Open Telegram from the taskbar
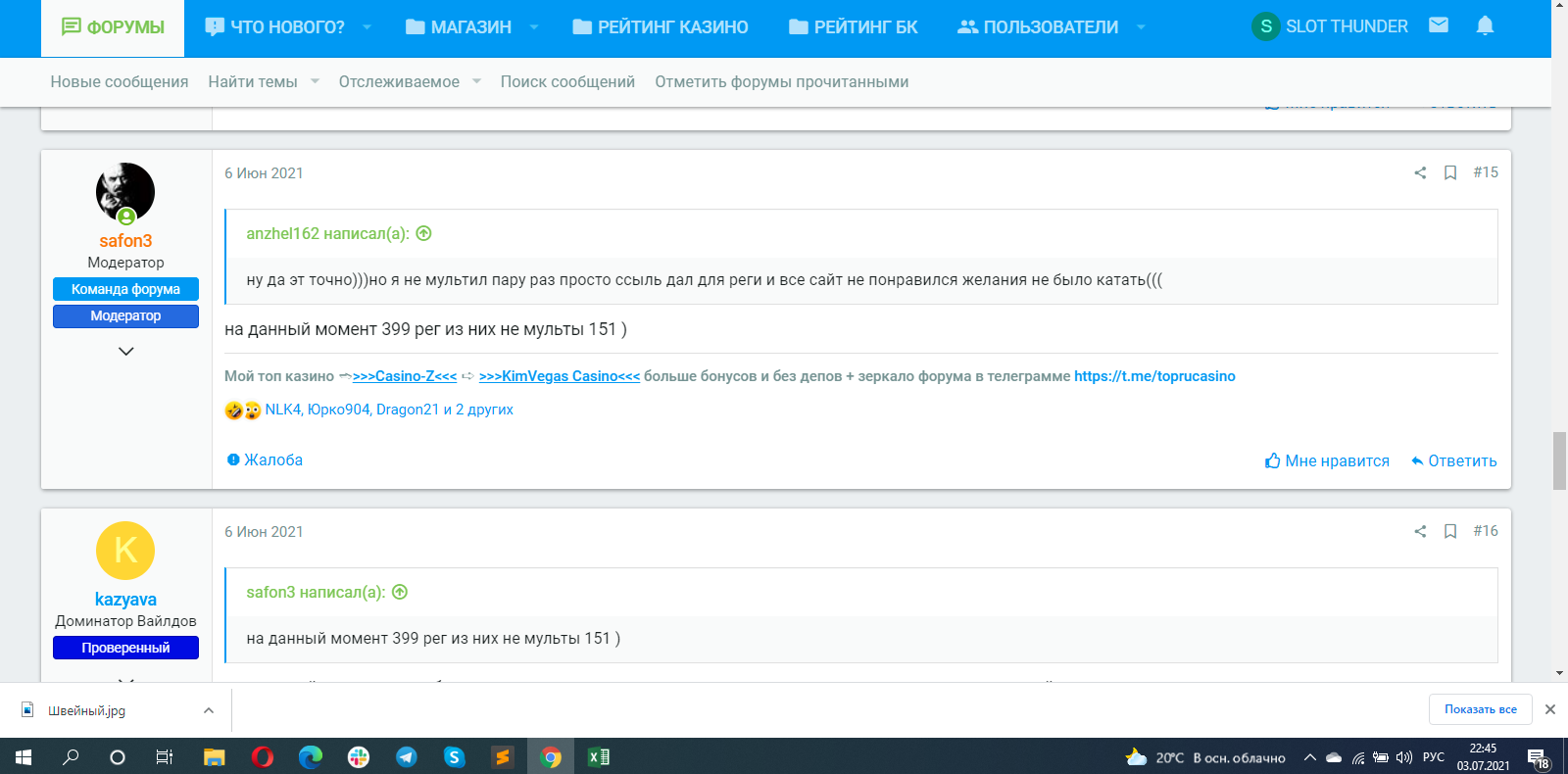 click(406, 756)
